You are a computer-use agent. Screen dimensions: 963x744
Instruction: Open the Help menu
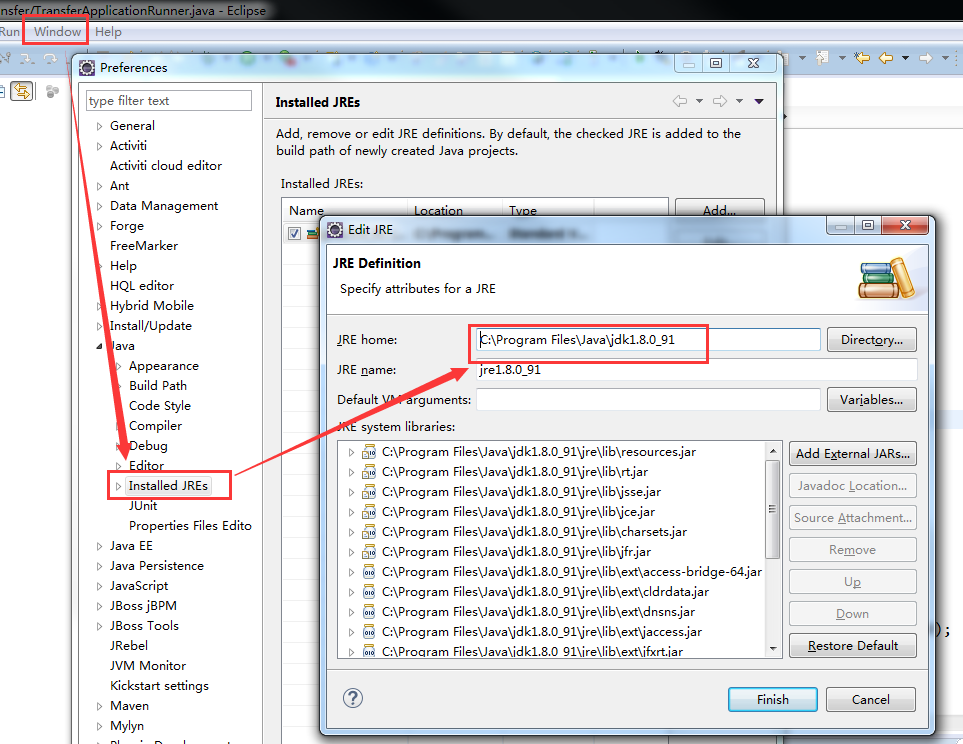click(108, 31)
